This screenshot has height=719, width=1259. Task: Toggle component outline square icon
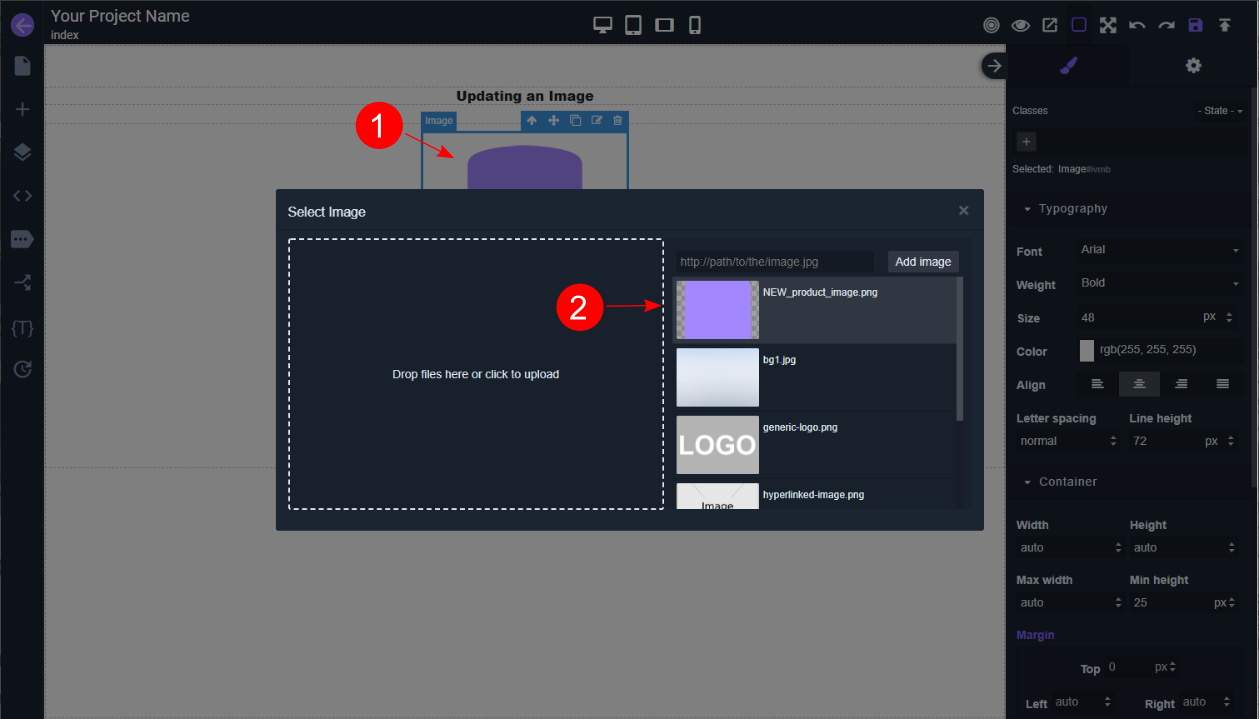click(x=1079, y=25)
